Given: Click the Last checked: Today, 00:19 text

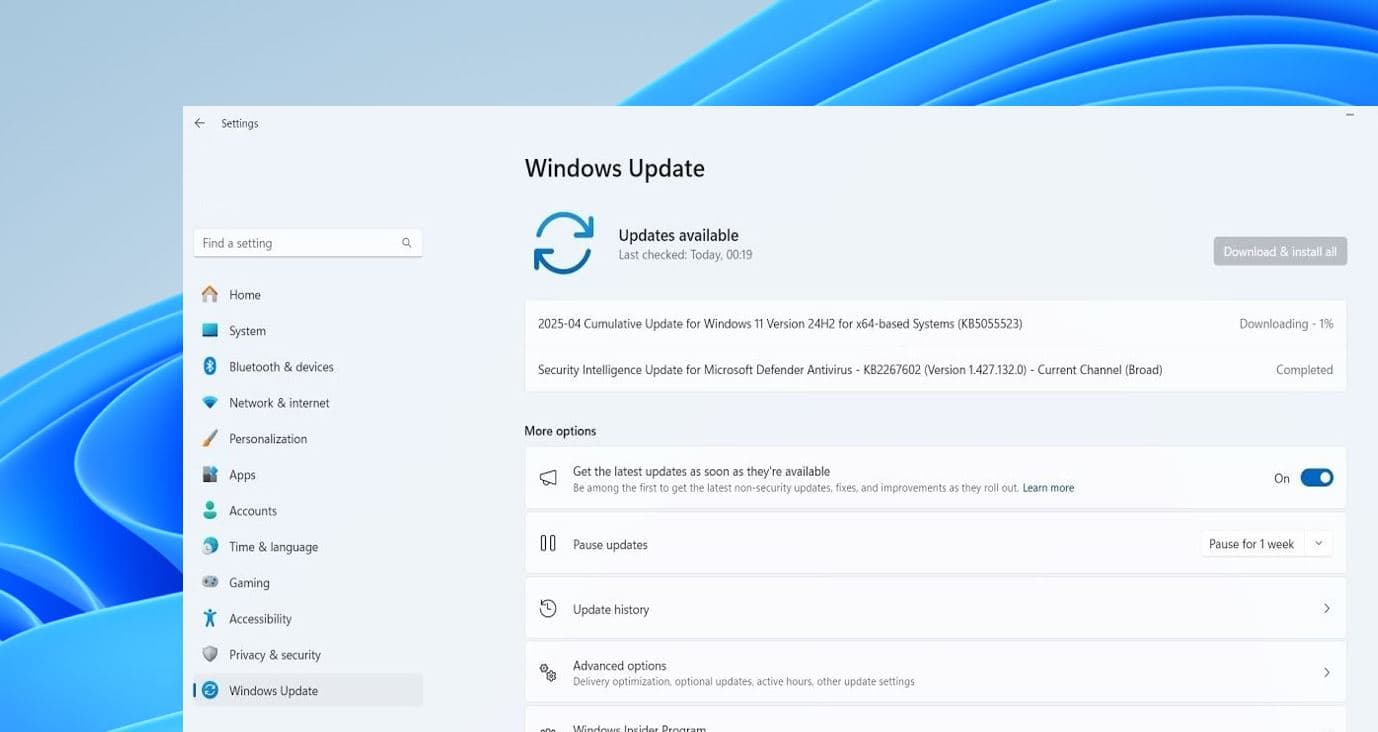Looking at the screenshot, I should 685,255.
